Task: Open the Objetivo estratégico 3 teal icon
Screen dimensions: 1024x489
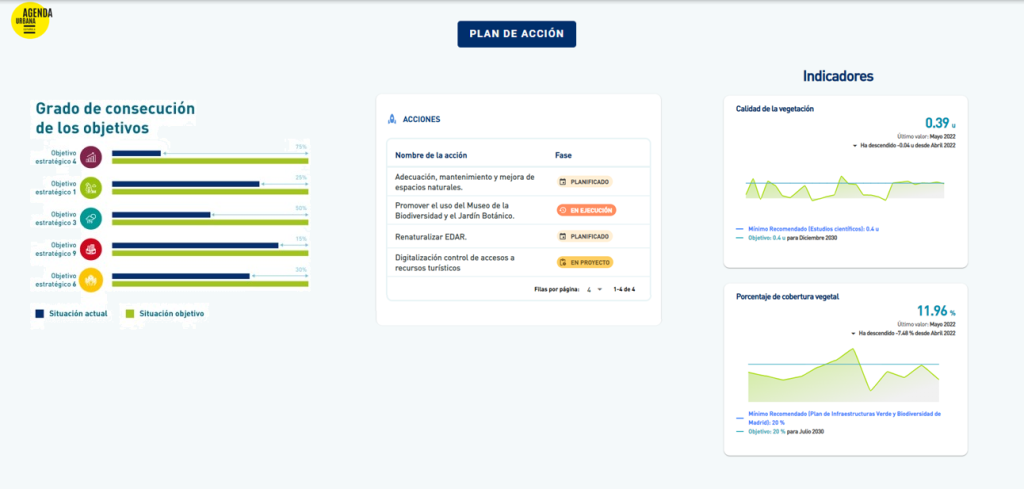Action: [x=91, y=218]
